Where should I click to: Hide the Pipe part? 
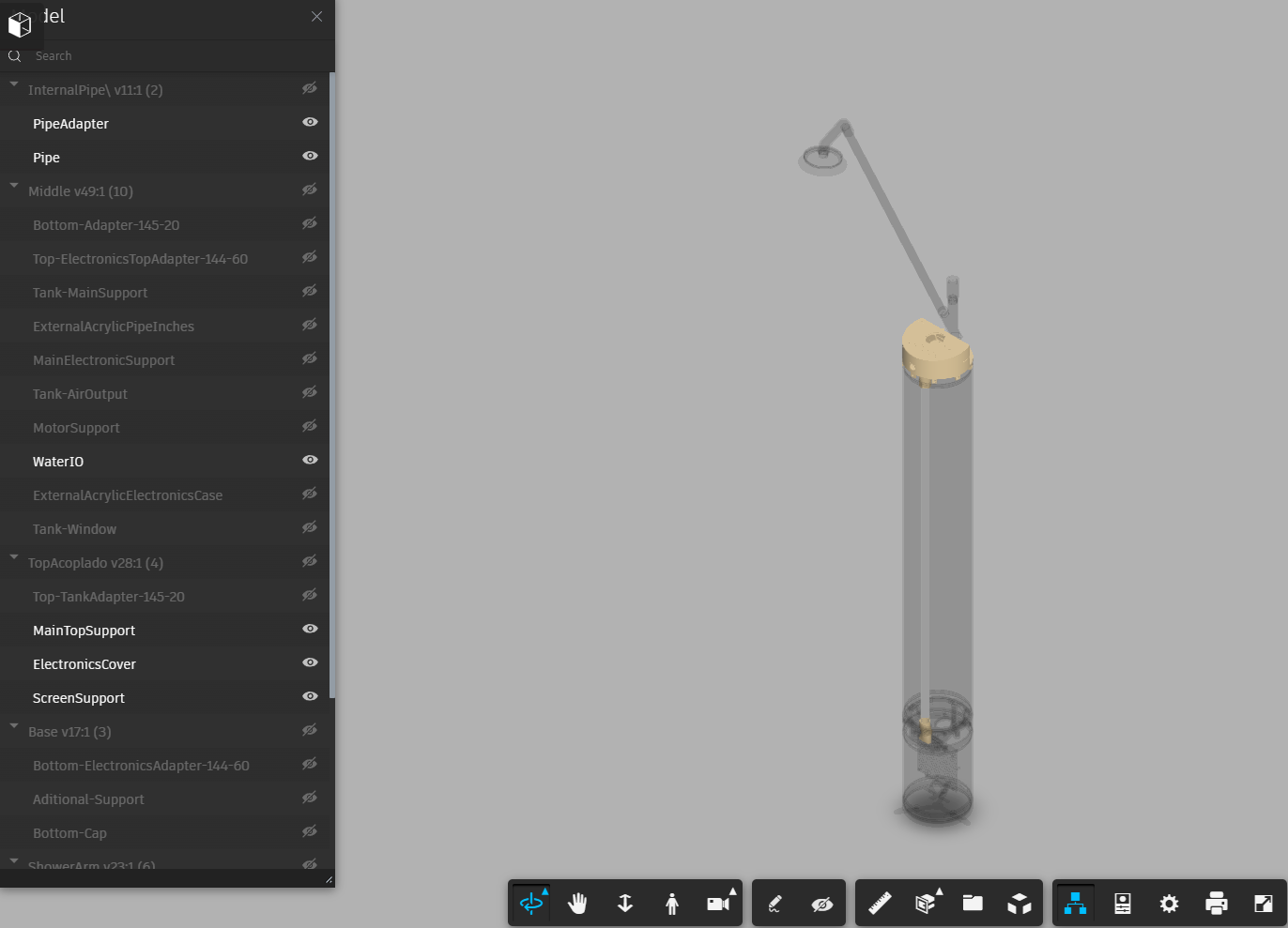[310, 156]
